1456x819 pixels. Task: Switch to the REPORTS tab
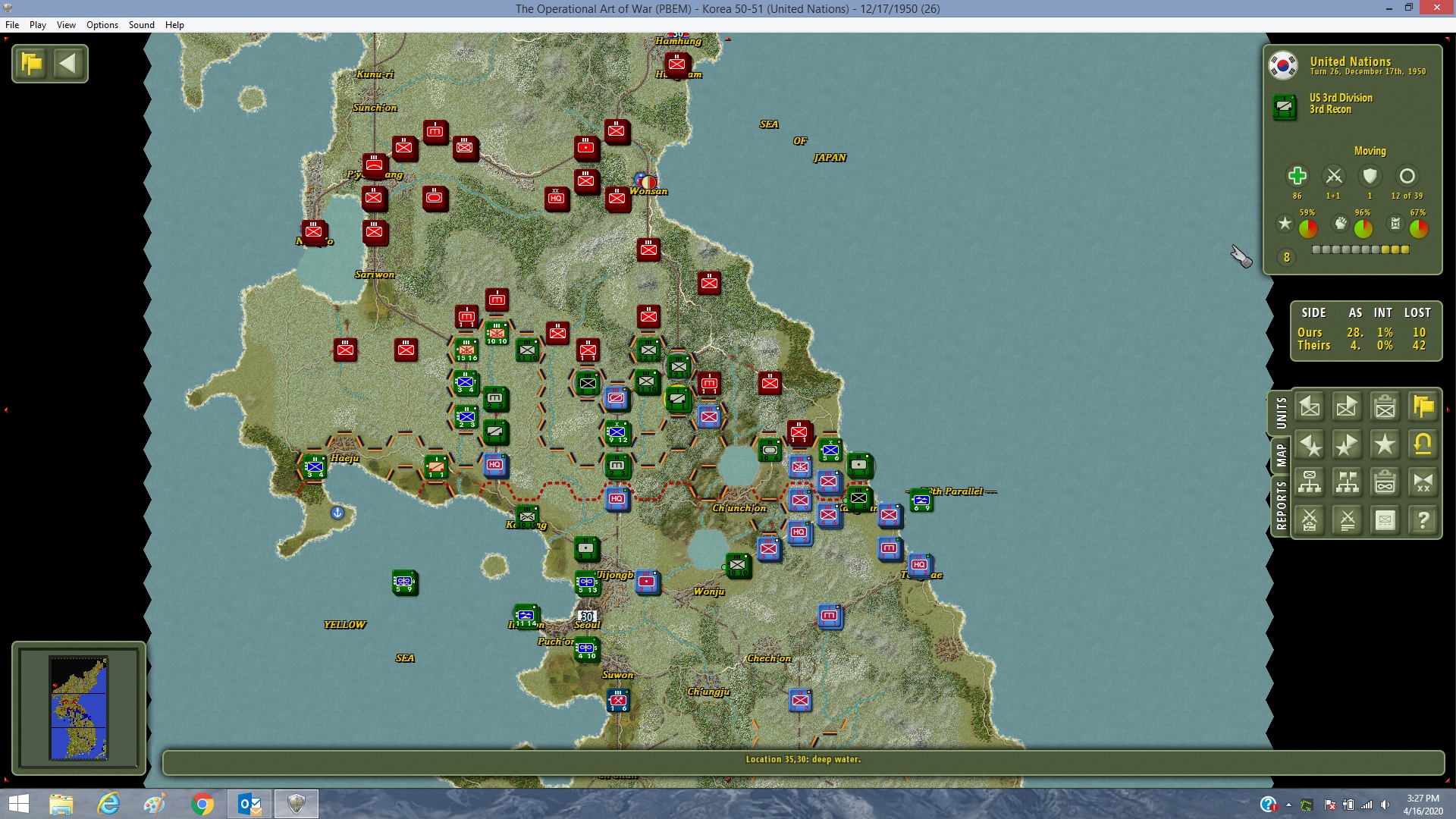(x=1281, y=505)
